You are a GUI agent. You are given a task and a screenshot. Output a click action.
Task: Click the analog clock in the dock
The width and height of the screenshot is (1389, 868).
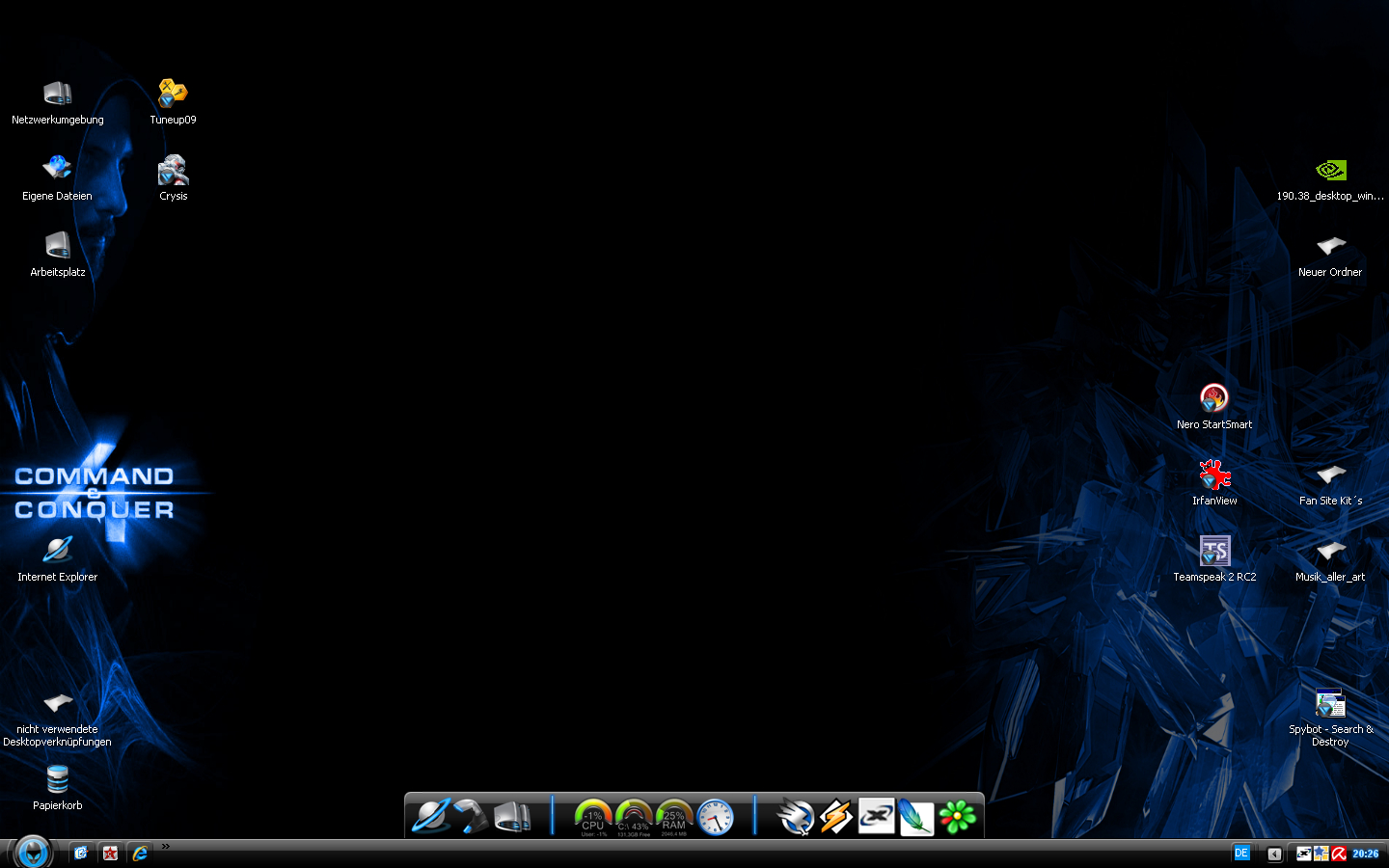715,817
